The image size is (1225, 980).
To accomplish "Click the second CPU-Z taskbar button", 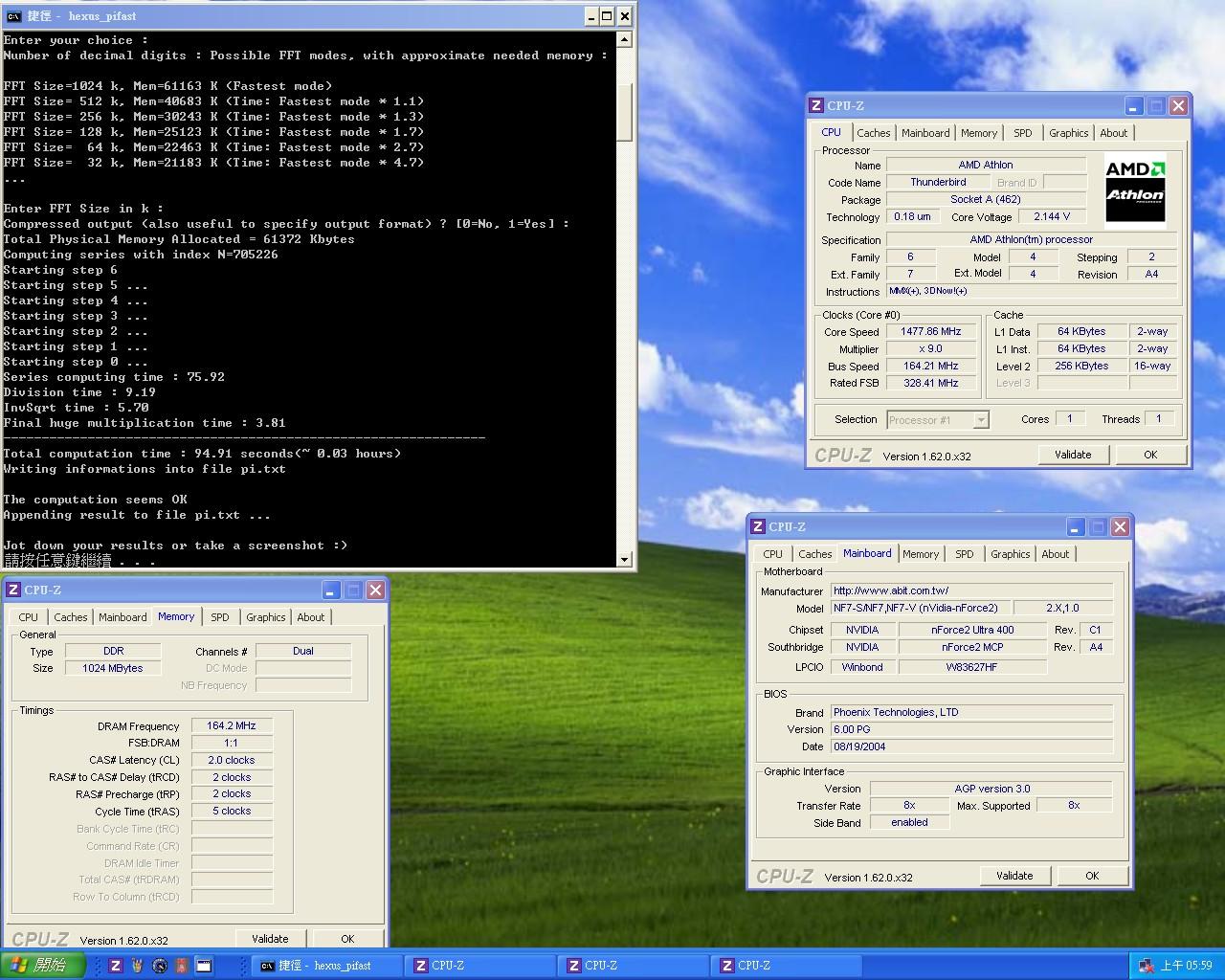I will (x=633, y=966).
